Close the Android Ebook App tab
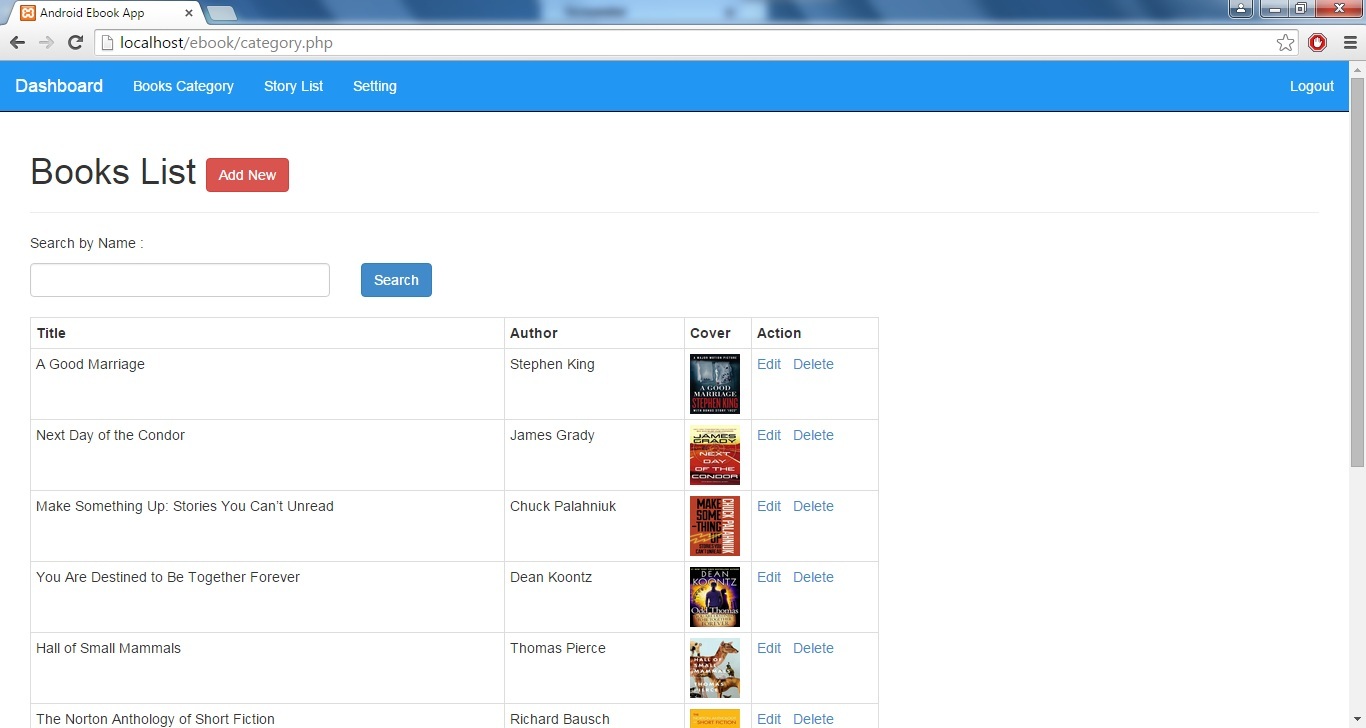 tap(189, 13)
